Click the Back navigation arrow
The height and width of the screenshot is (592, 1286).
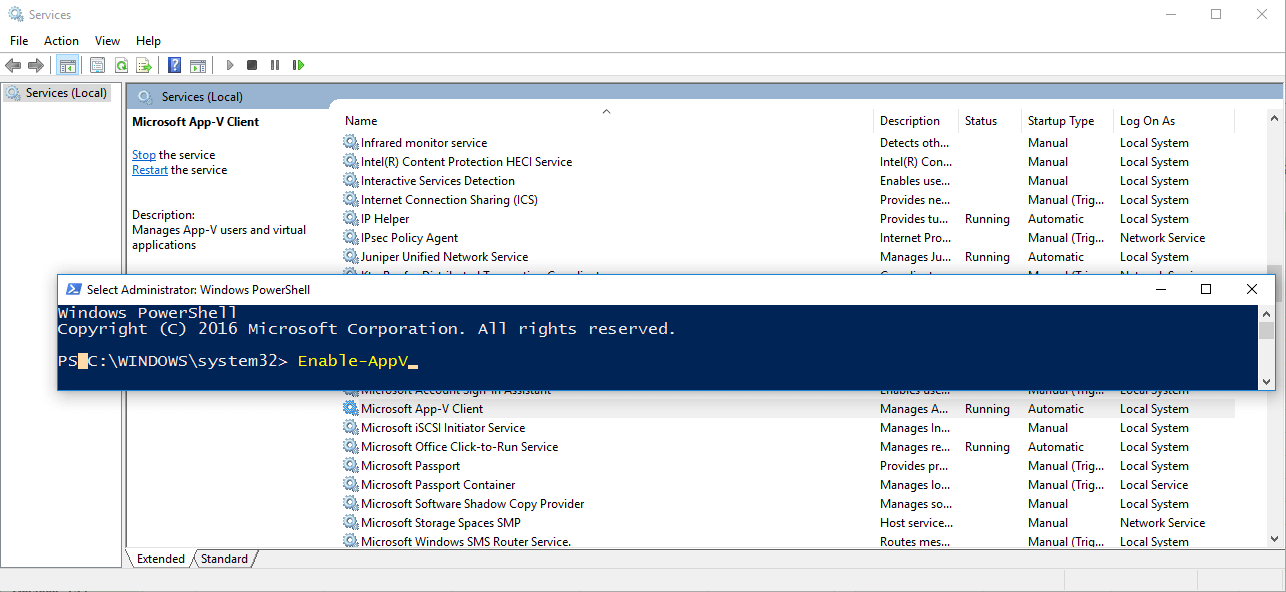pos(13,65)
